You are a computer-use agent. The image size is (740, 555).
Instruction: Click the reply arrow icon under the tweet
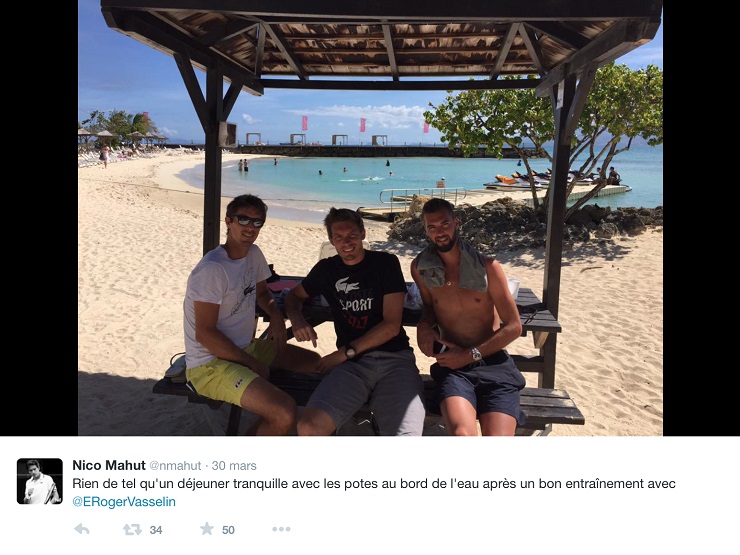82,529
